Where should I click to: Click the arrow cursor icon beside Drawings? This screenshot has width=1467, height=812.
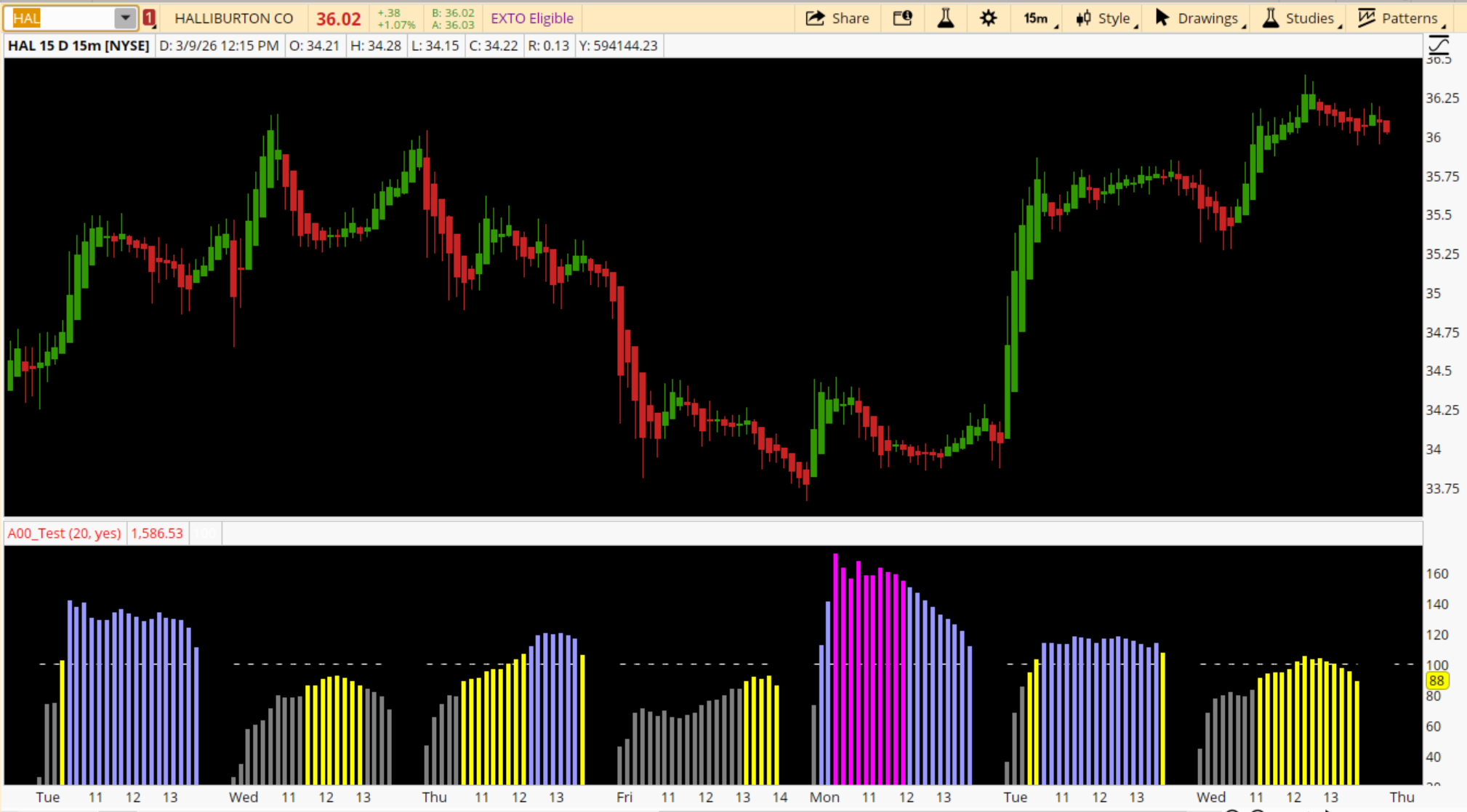tap(1162, 18)
